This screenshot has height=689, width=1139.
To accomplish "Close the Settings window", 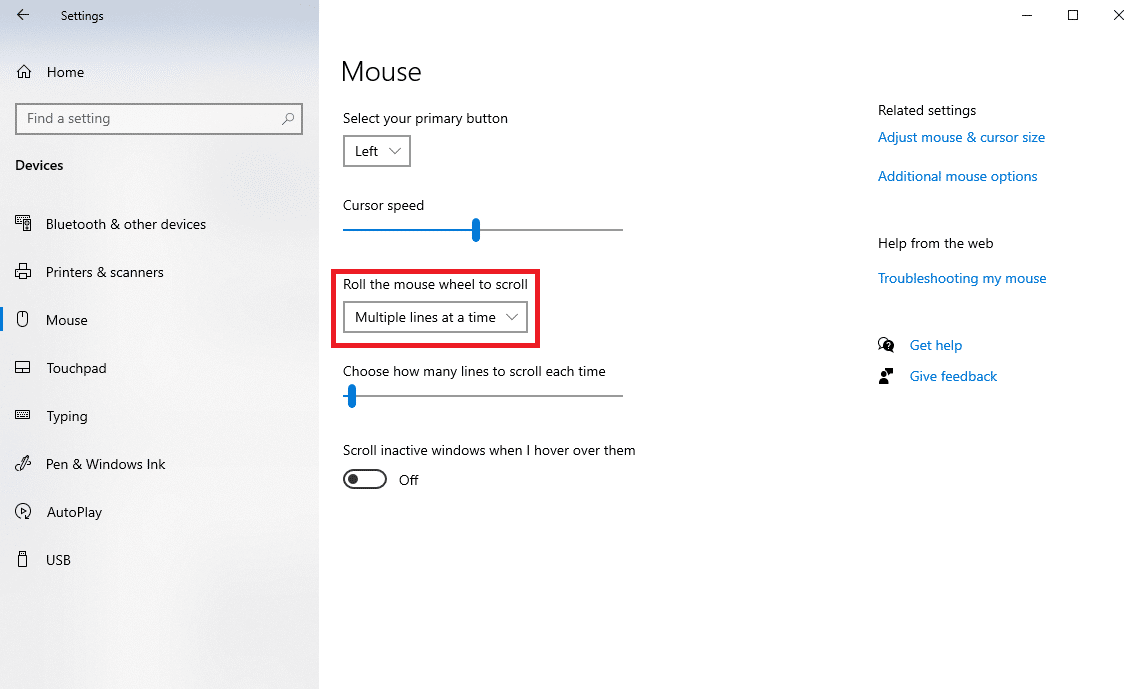I will [x=1119, y=15].
